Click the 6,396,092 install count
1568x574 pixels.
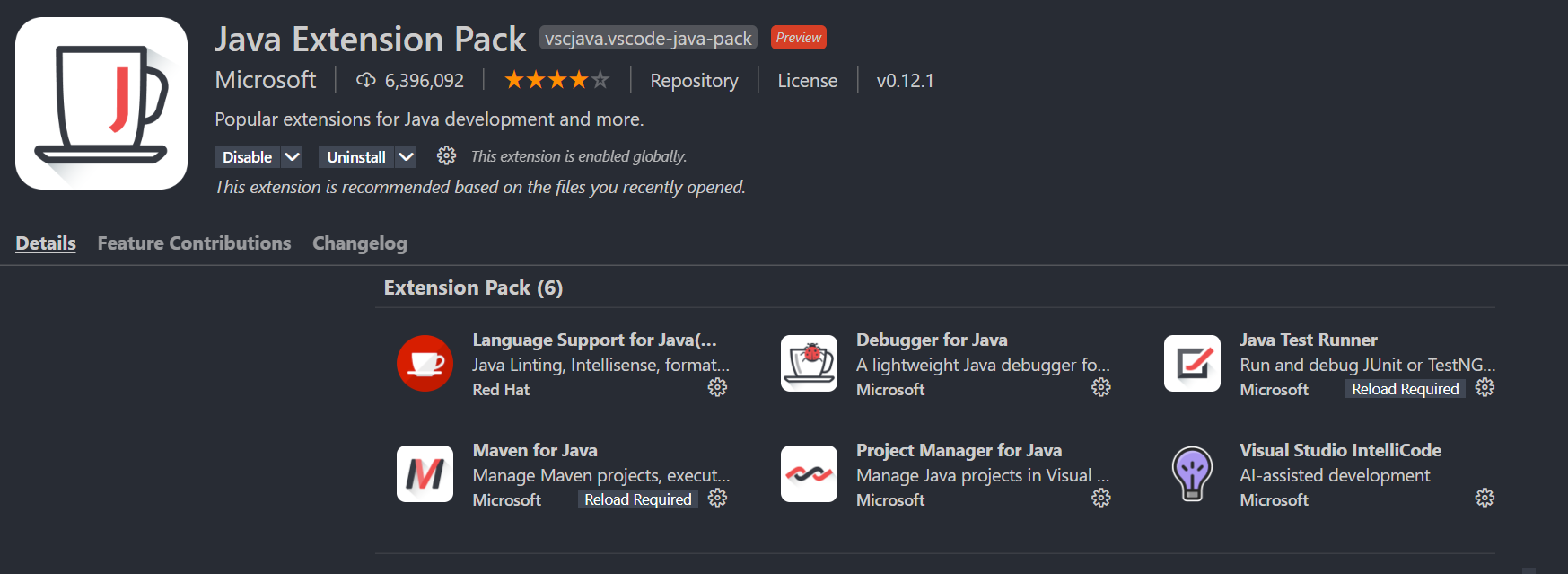pos(425,81)
